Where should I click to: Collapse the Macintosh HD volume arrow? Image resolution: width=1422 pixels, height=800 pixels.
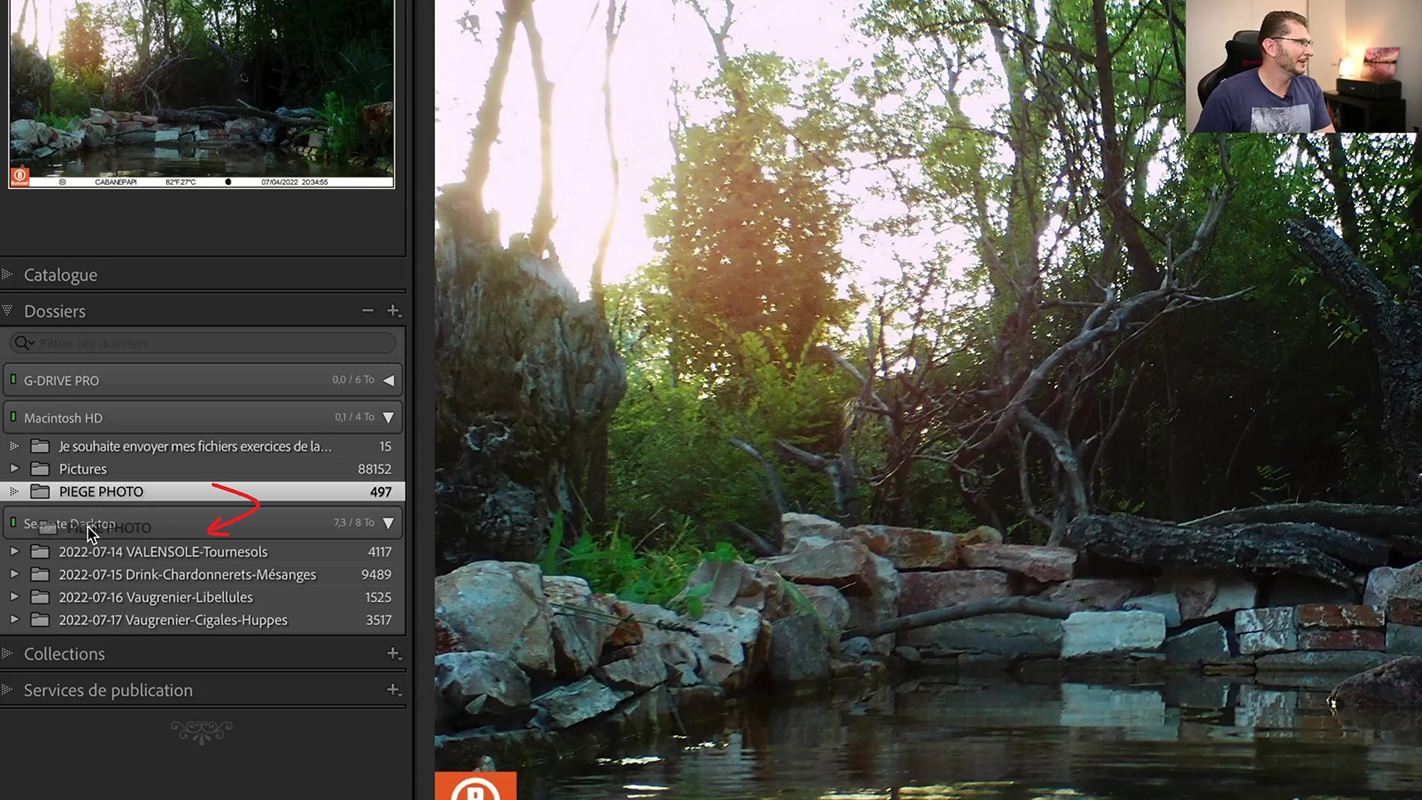point(388,418)
